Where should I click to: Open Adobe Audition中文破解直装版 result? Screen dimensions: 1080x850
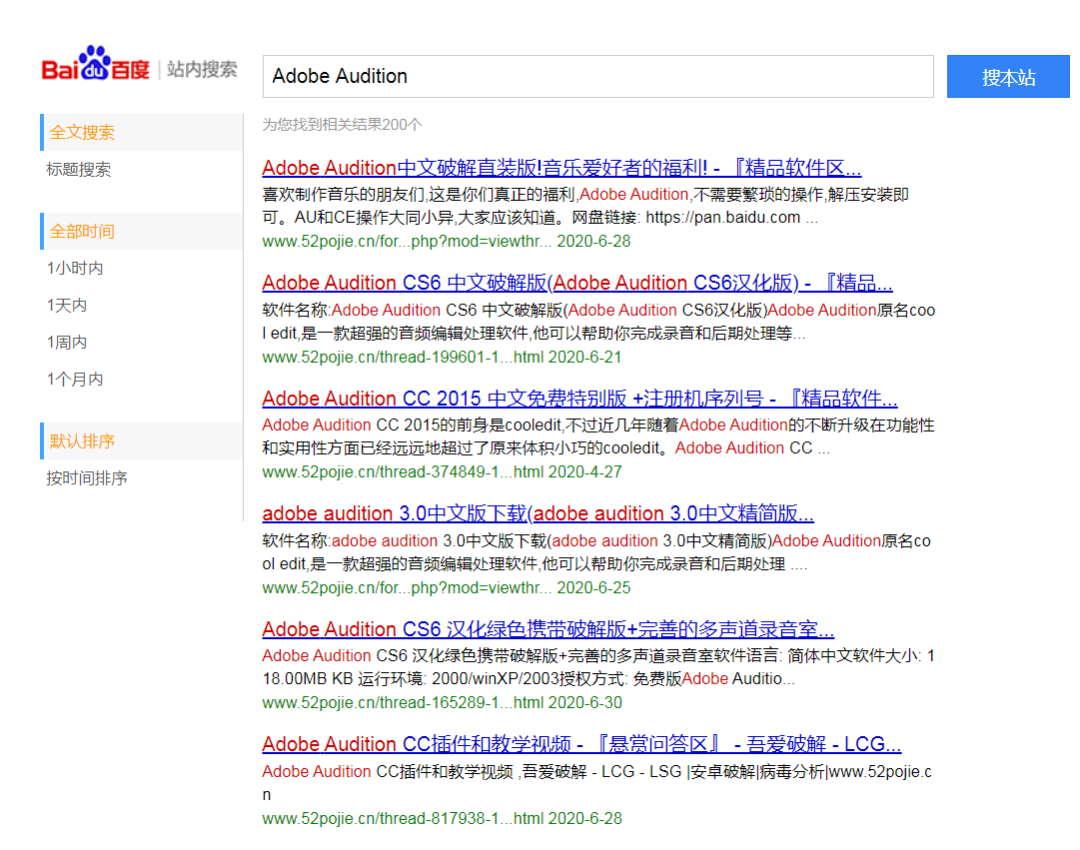[x=561, y=167]
